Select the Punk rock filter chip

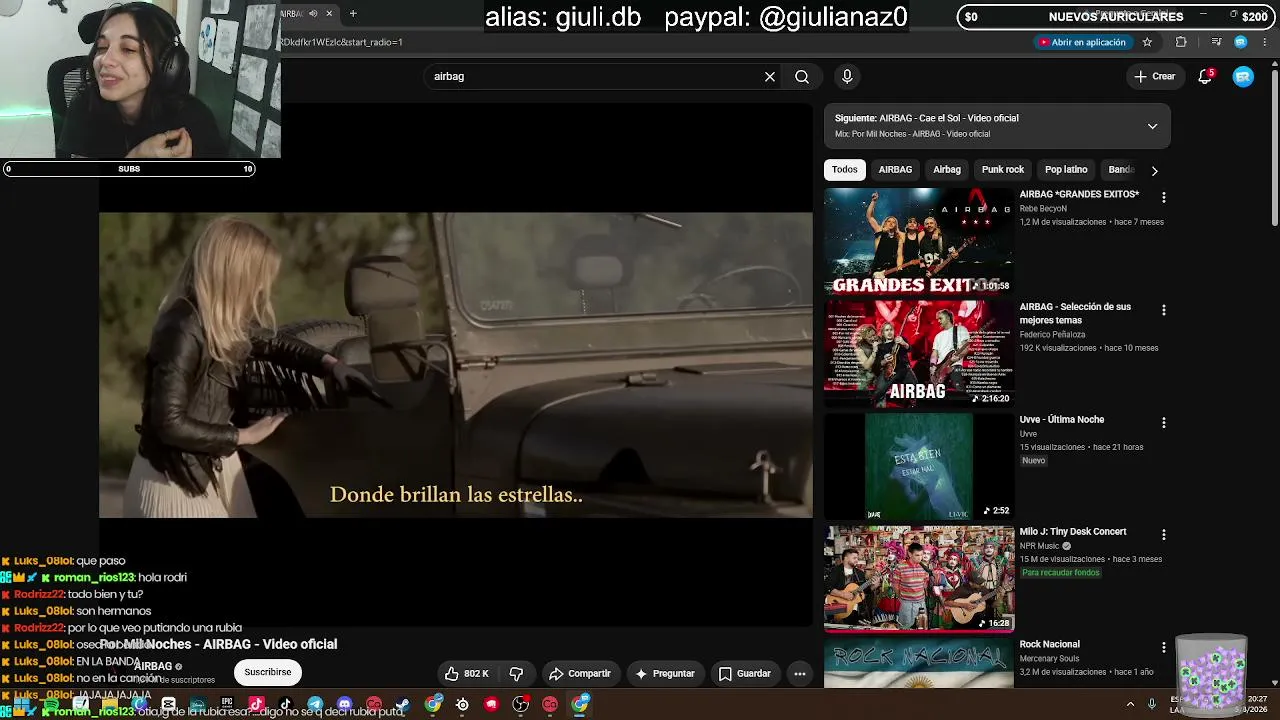(x=1003, y=170)
